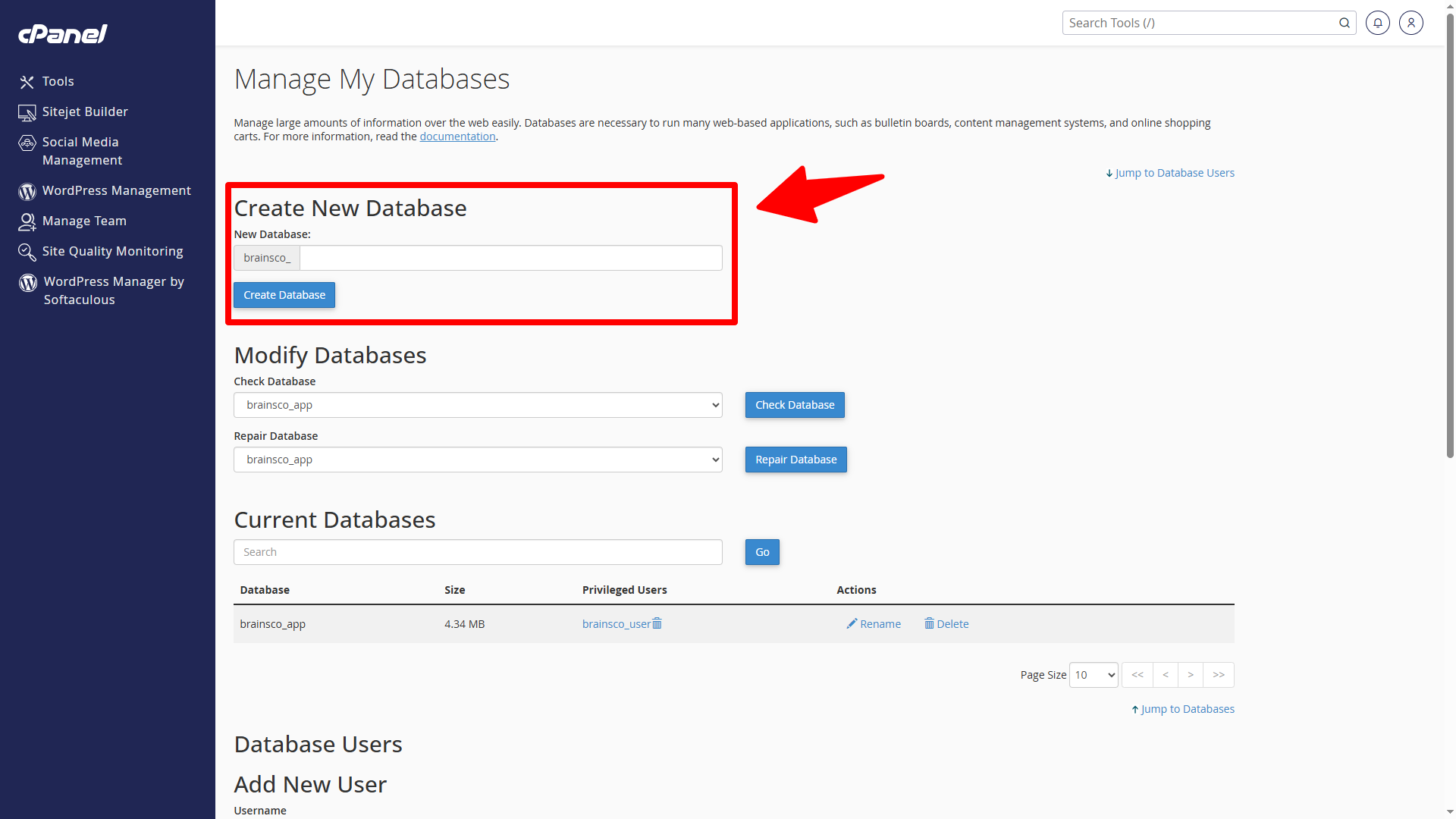Open the user account menu icon
Screen dimensions: 1456x819
(x=1411, y=23)
